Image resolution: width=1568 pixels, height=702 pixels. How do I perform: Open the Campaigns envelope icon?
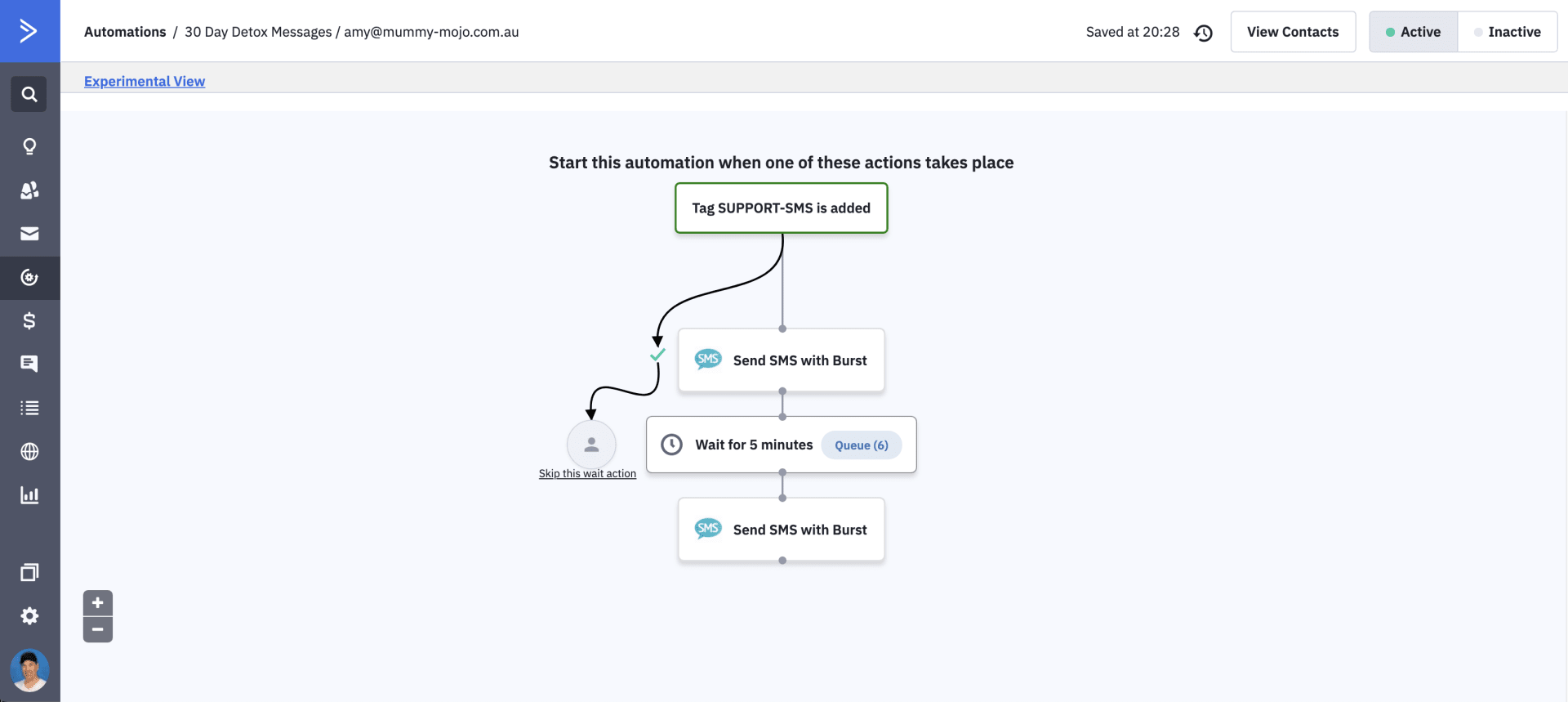click(x=29, y=234)
